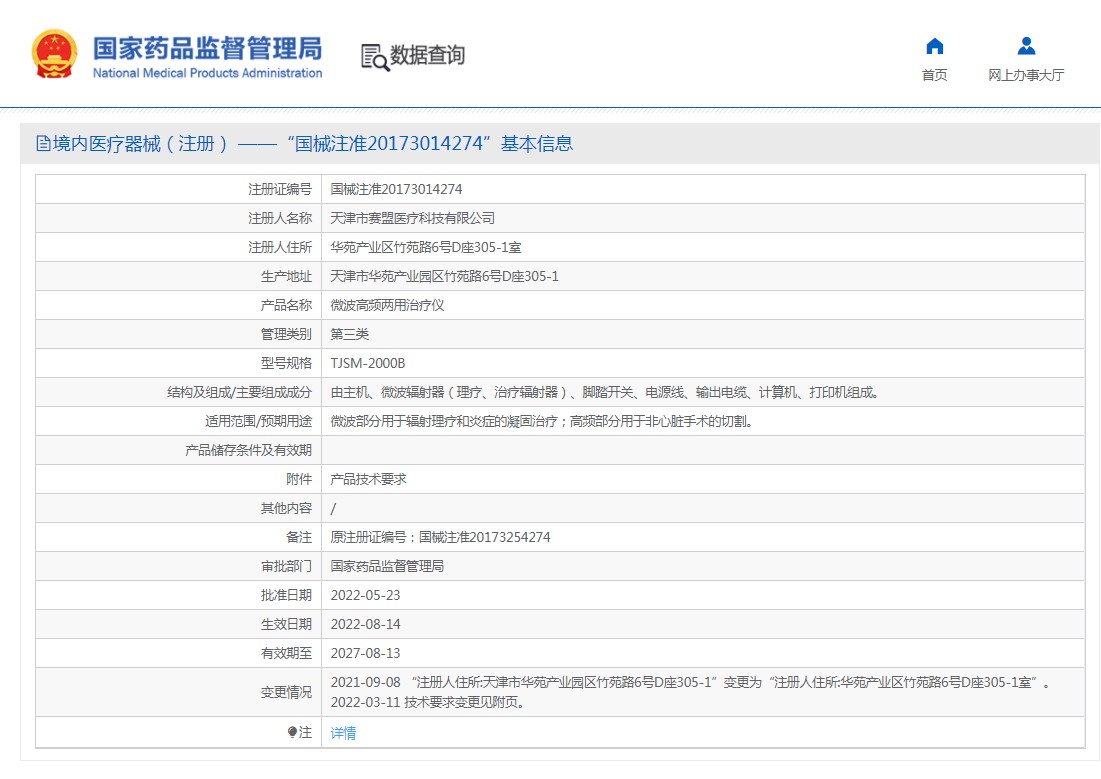Click the 管理类别 label
This screenshot has width=1101, height=779.
[x=286, y=334]
